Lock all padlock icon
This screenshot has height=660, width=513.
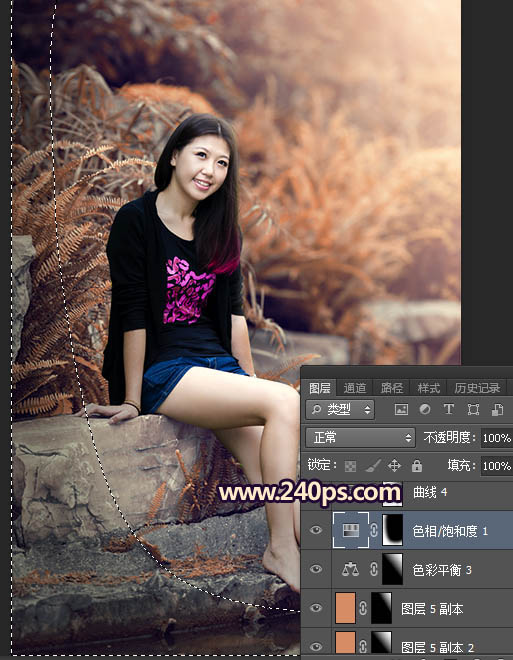pyautogui.click(x=417, y=466)
